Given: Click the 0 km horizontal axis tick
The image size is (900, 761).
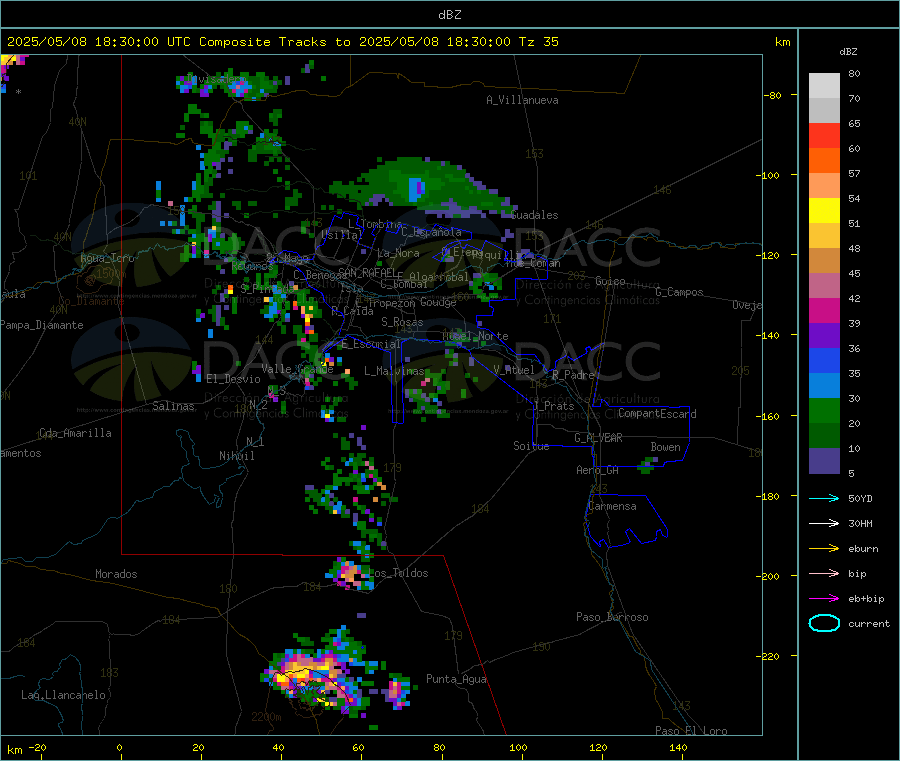Looking at the screenshot, I should tap(119, 747).
